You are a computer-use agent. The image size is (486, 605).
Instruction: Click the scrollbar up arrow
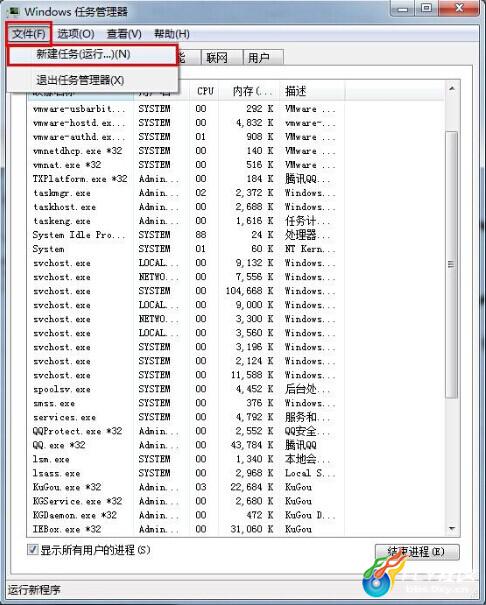tap(452, 90)
